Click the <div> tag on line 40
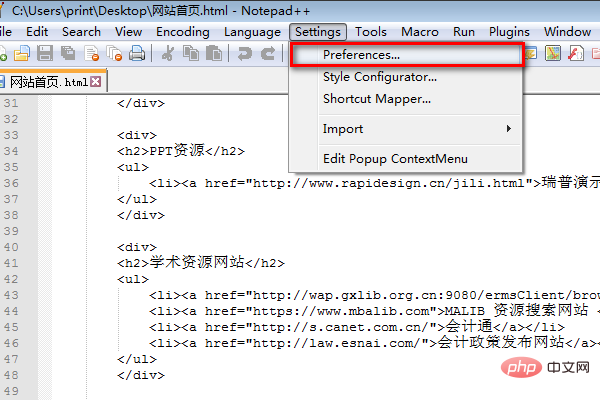This screenshot has width=600, height=400. 137,247
